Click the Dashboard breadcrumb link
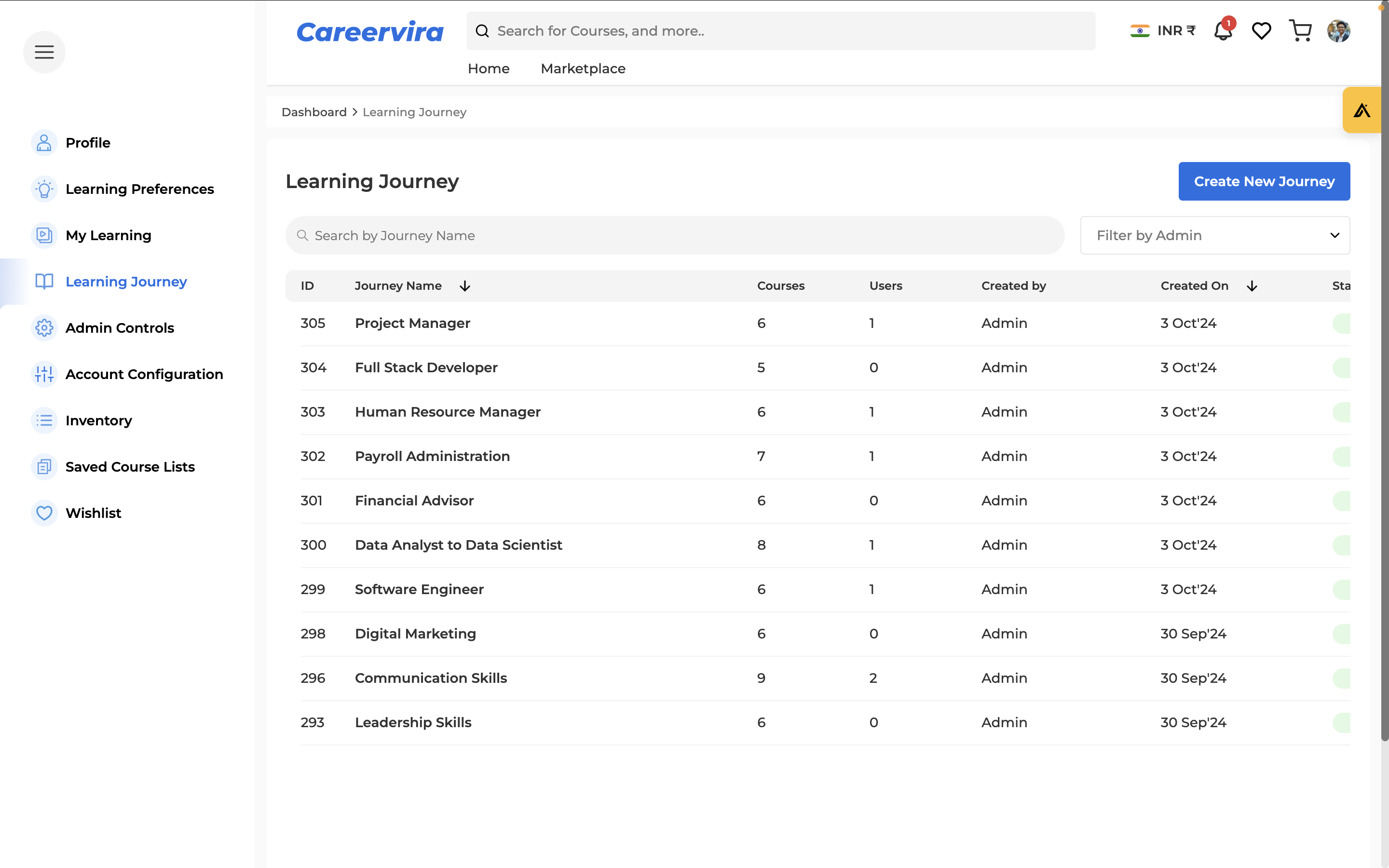Viewport: 1389px width, 868px height. pos(314,112)
